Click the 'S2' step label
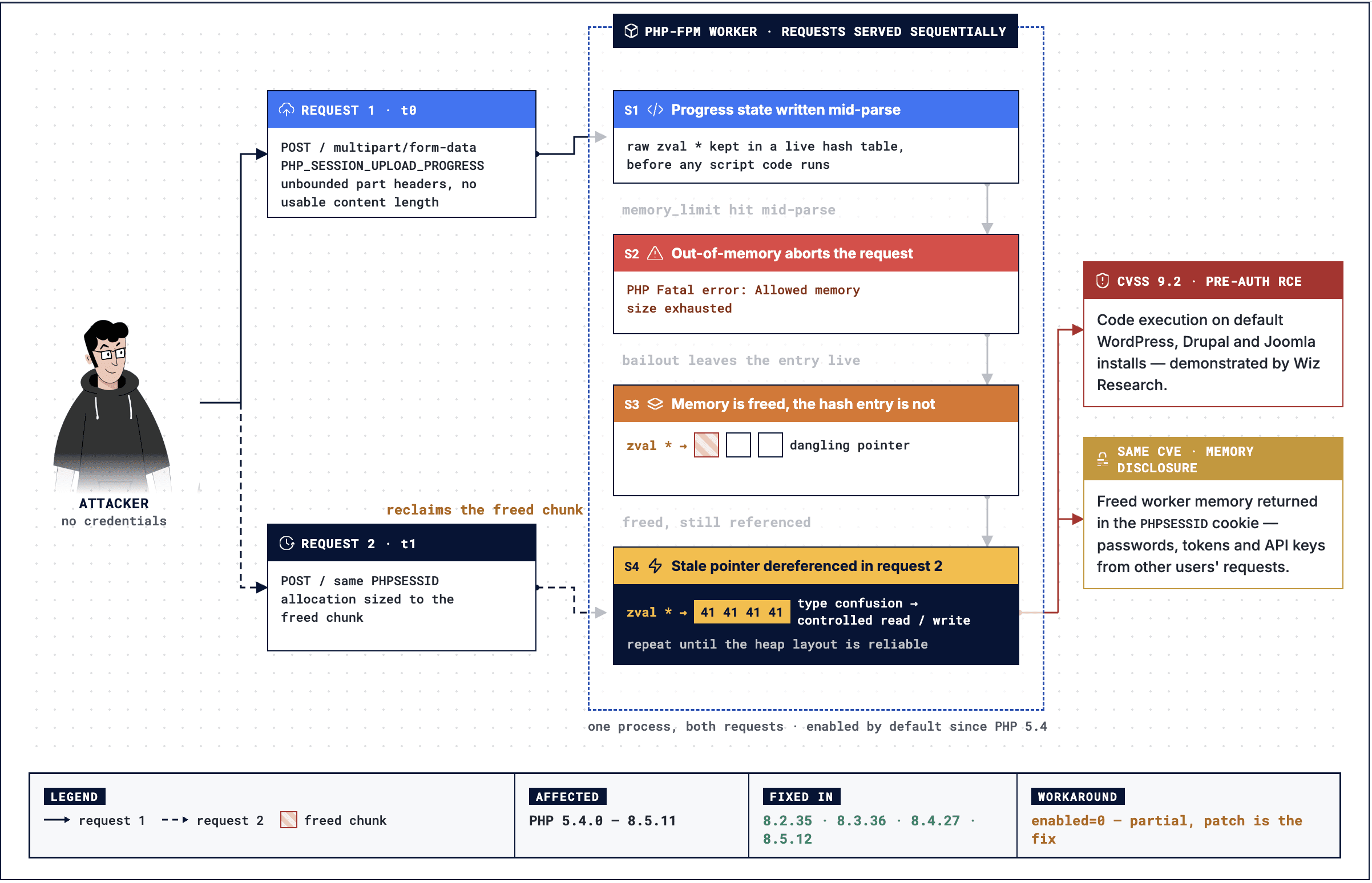Image resolution: width=1372 pixels, height=883 pixels. coord(632,254)
